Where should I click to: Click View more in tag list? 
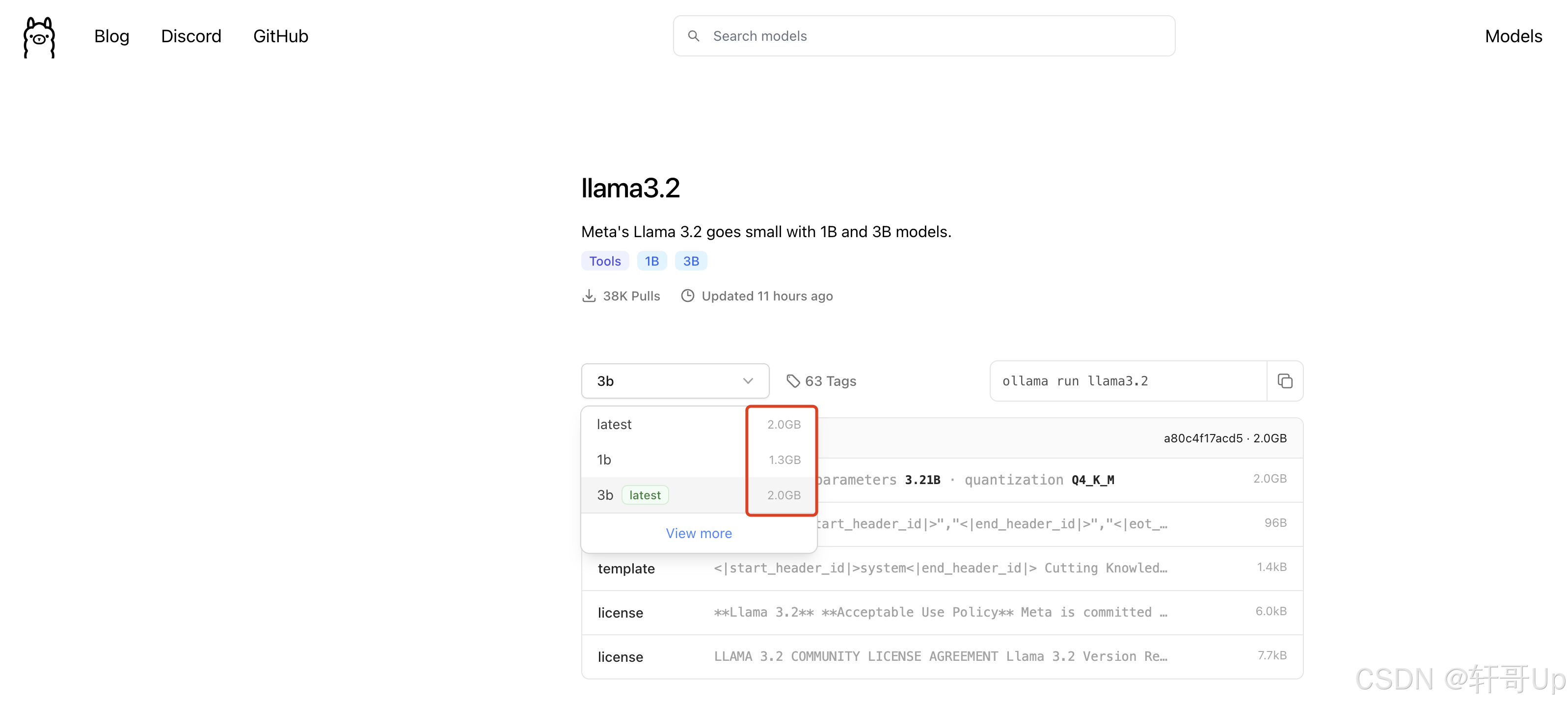point(698,533)
